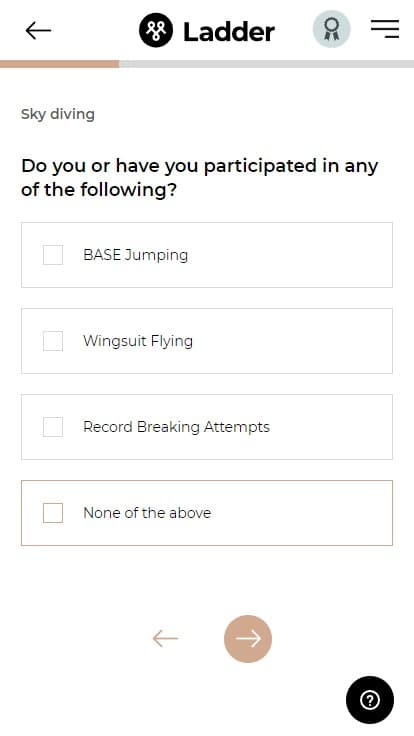
Task: Open the award ribbon badge icon
Action: click(331, 29)
